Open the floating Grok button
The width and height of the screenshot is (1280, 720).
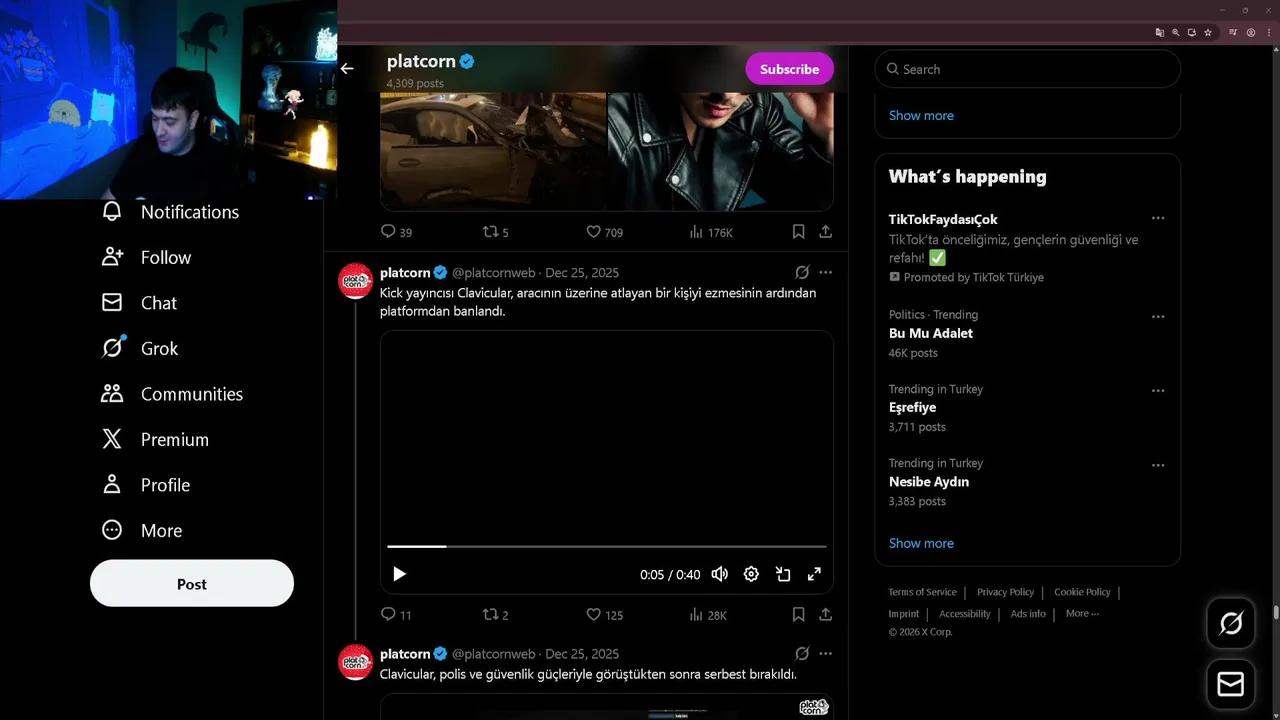1231,623
